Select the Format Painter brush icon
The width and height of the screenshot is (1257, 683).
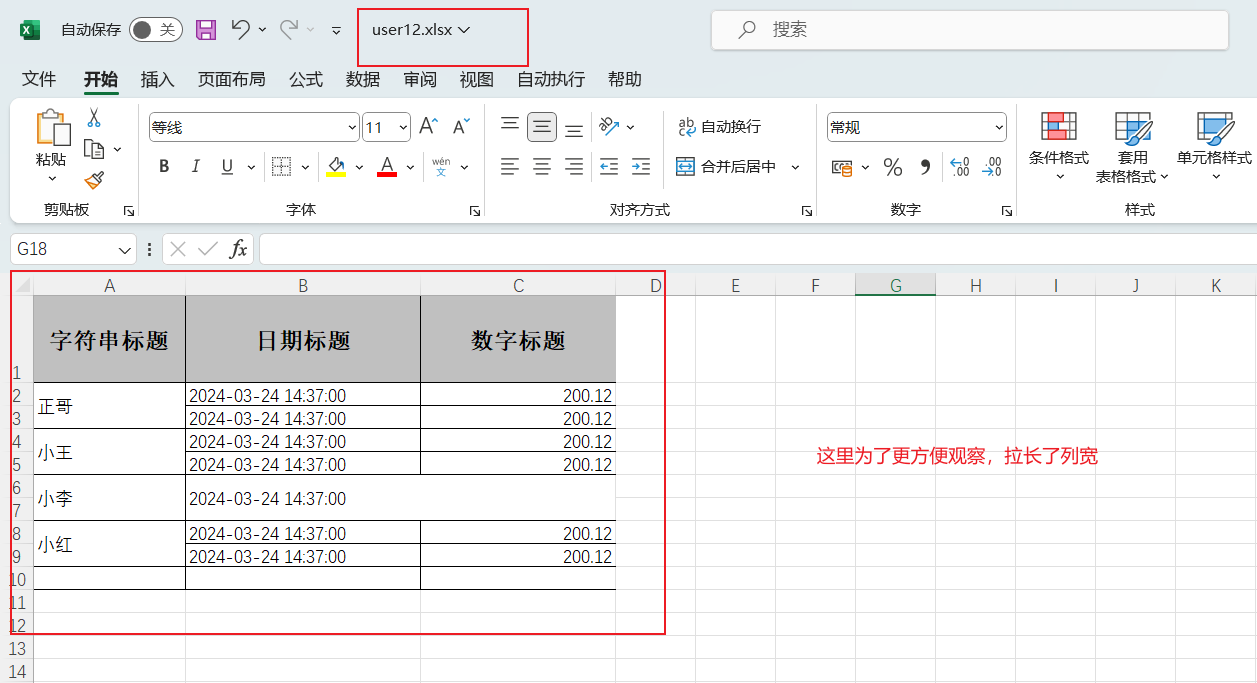[x=94, y=180]
